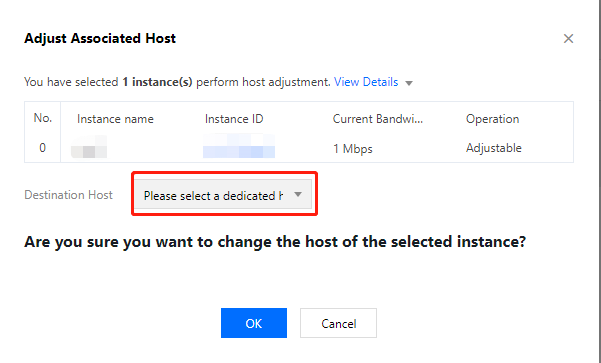Screen dimensions: 601x363
Task: Click the Destination Host dropdown arrow
Action: tap(298, 195)
